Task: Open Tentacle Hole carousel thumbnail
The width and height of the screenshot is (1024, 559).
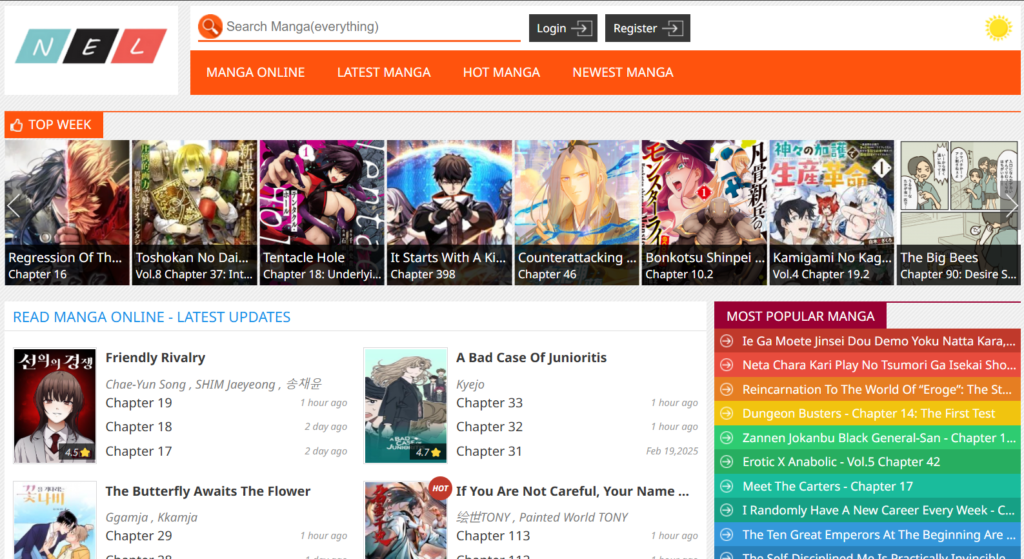Action: (322, 212)
